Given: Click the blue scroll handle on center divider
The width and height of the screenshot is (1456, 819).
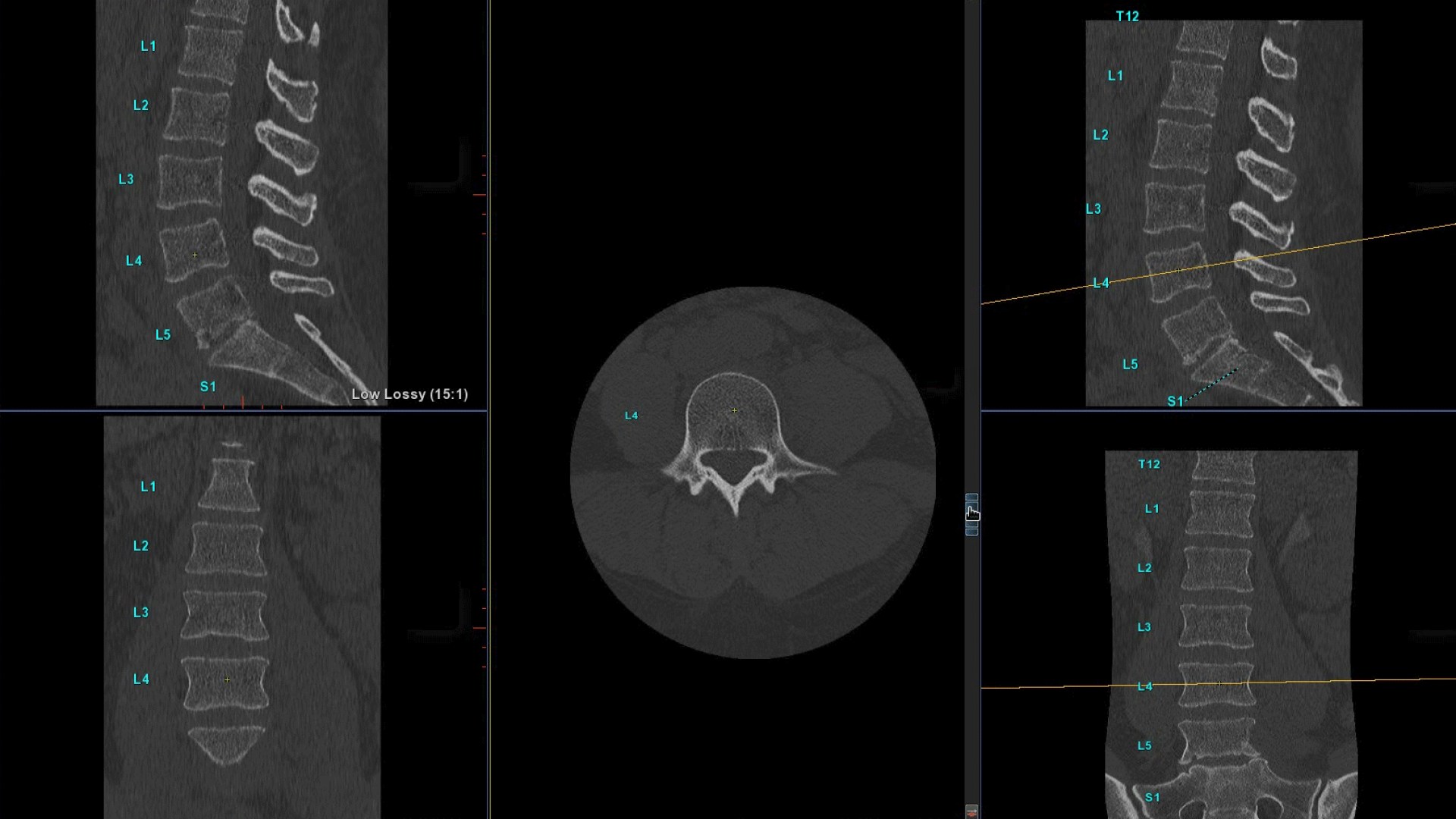Looking at the screenshot, I should (x=971, y=515).
